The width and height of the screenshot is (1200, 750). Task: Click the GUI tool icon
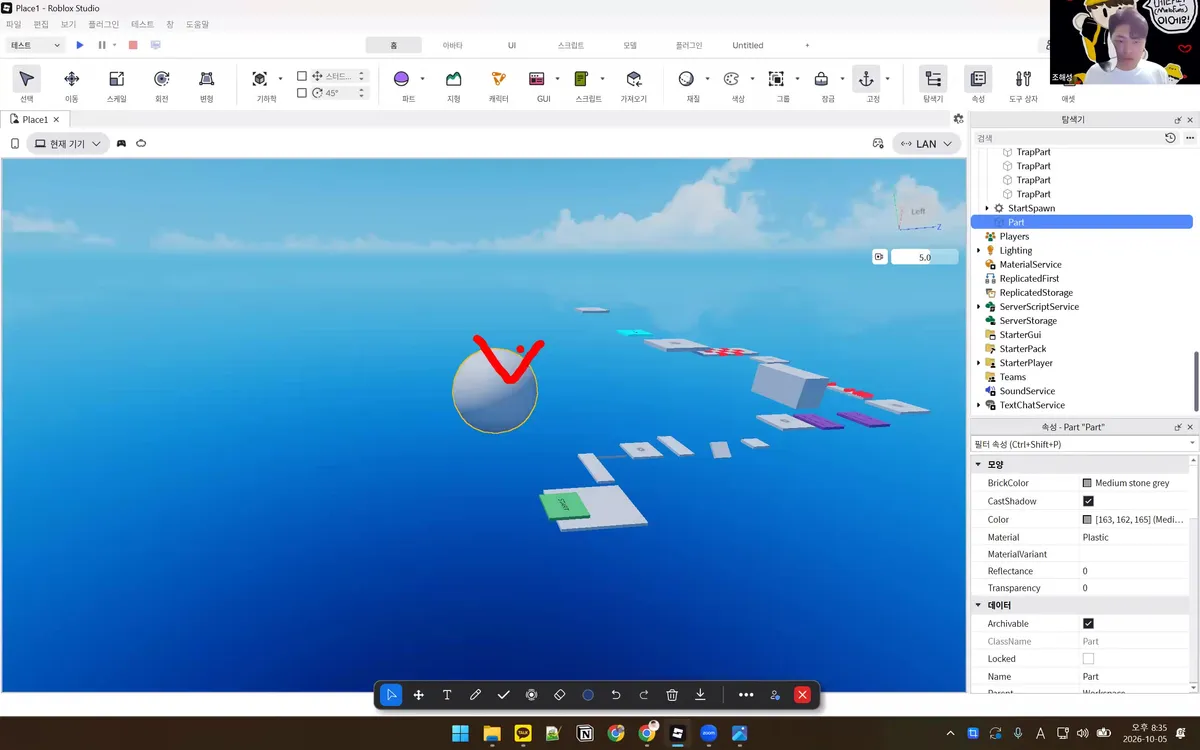coord(537,79)
